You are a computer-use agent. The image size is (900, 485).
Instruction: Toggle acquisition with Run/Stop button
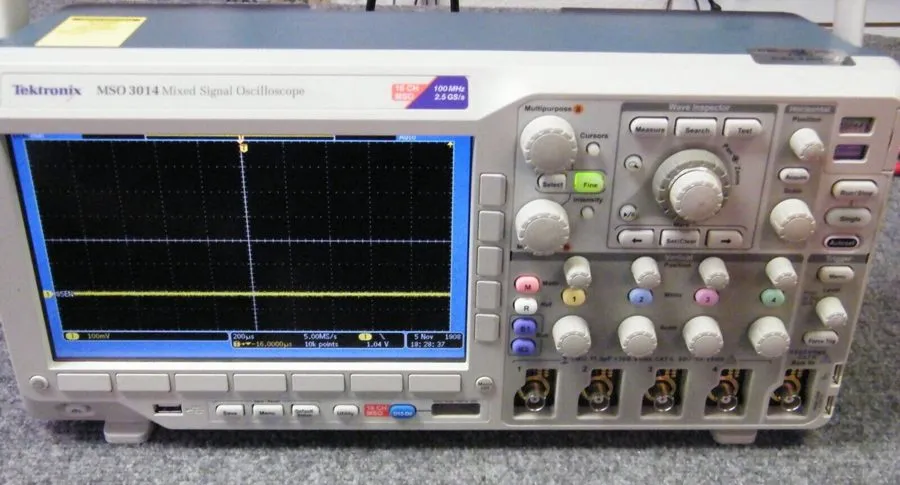pos(855,190)
